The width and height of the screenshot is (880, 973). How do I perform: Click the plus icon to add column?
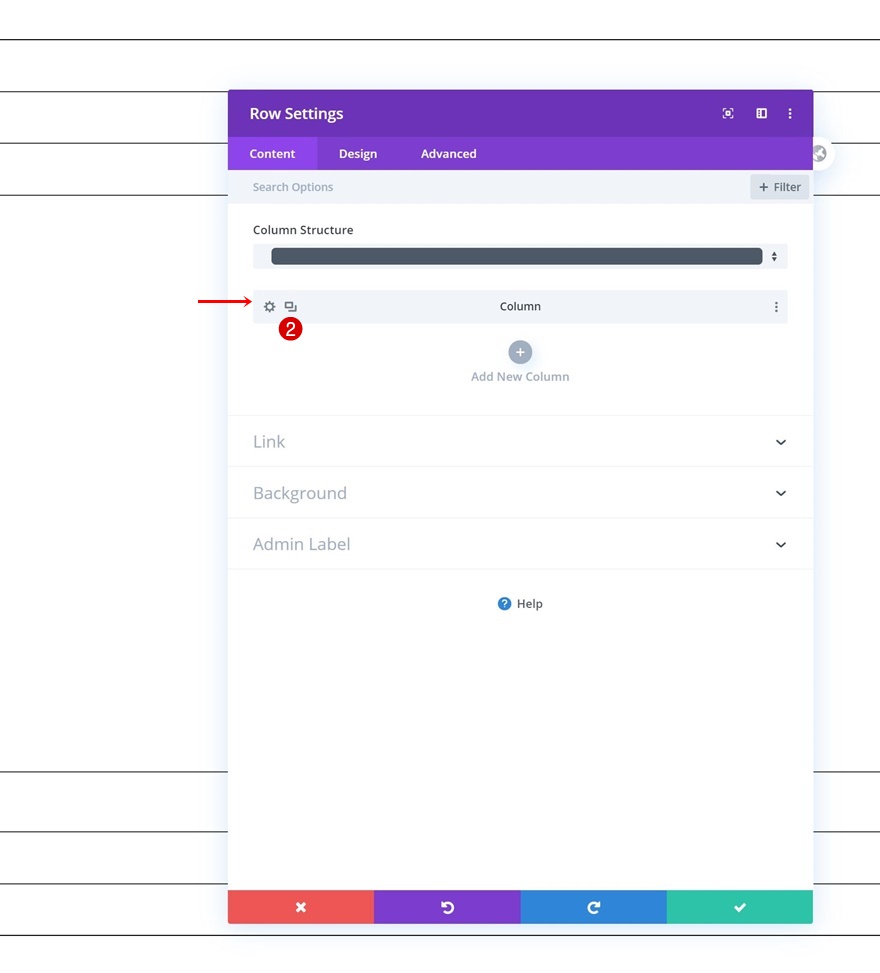[520, 352]
